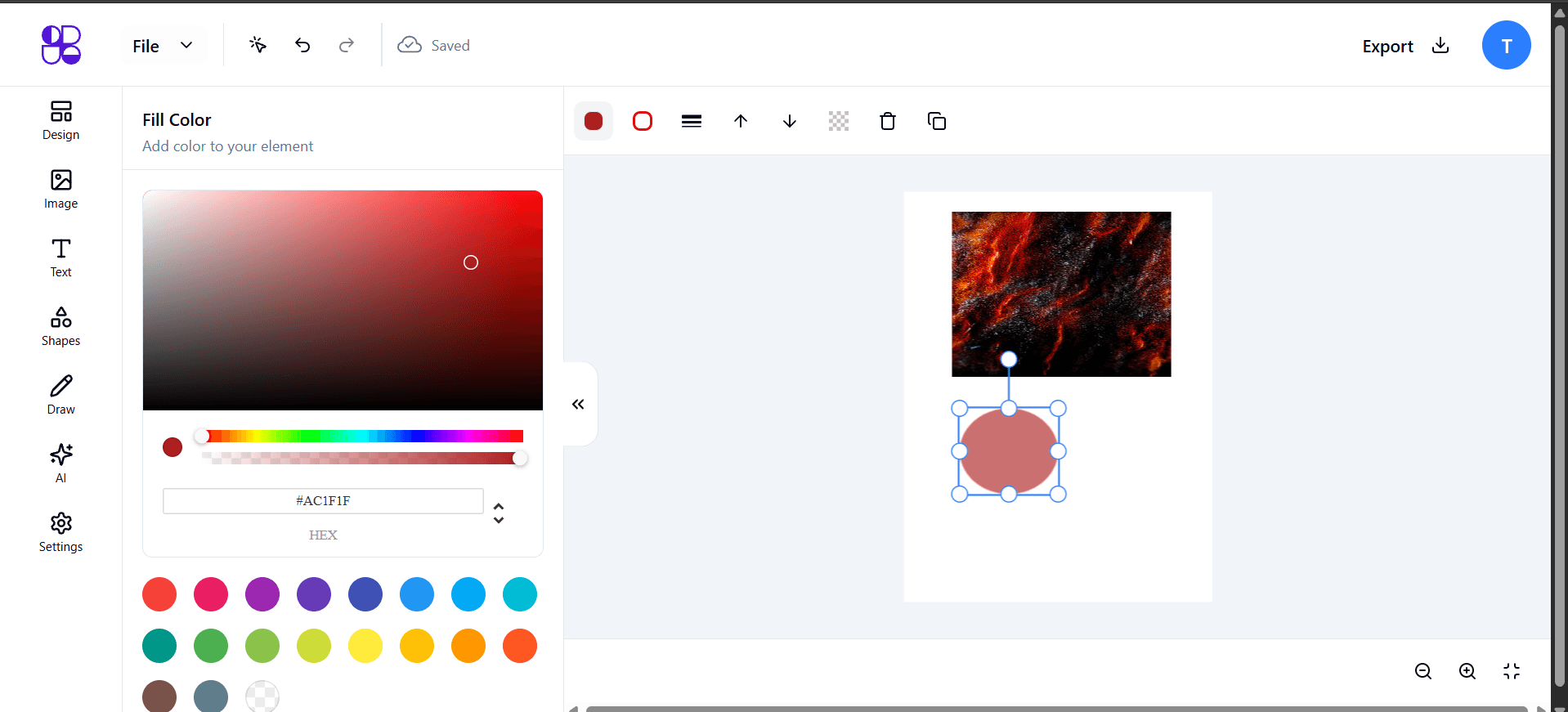Open the Shapes tab in sidebar
The image size is (1568, 712).
tap(61, 327)
